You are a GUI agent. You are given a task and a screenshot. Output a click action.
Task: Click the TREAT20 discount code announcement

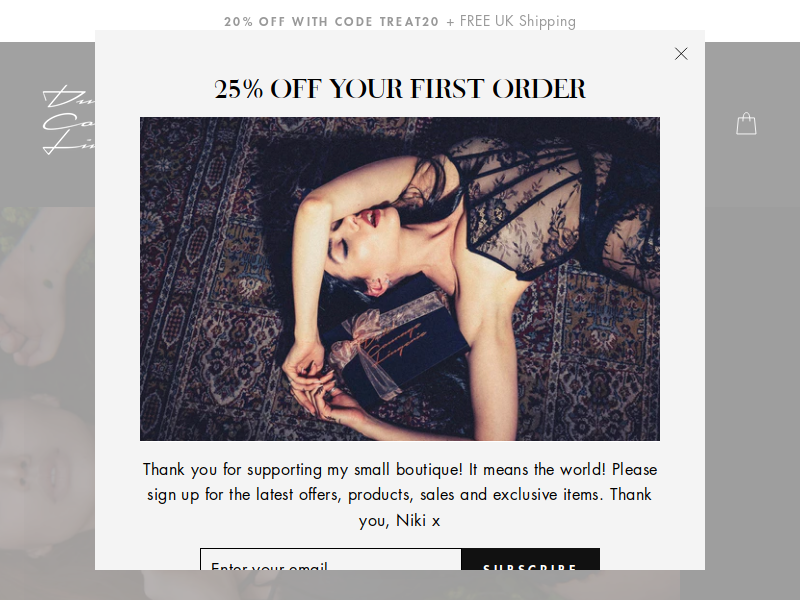(332, 21)
